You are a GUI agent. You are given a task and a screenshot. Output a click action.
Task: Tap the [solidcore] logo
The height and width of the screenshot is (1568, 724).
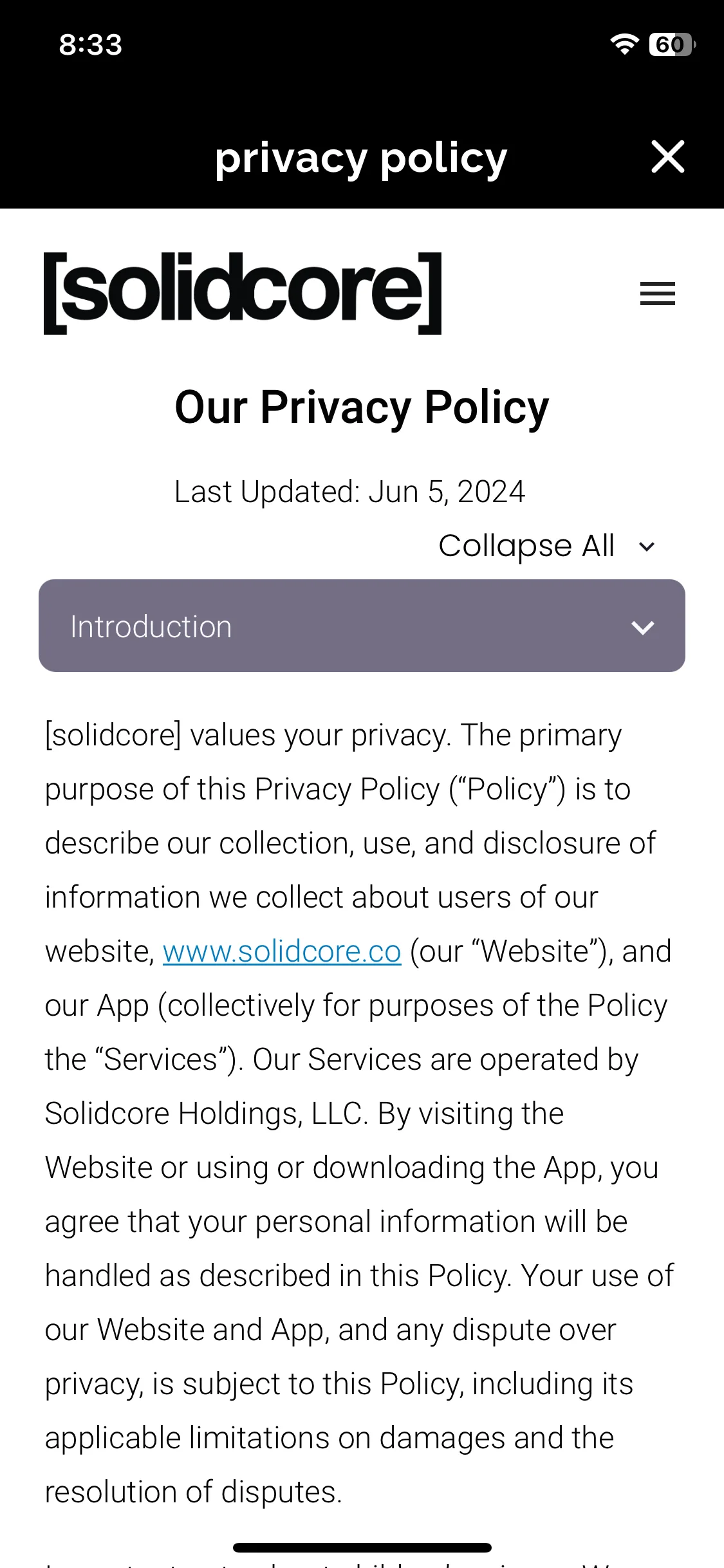[243, 293]
